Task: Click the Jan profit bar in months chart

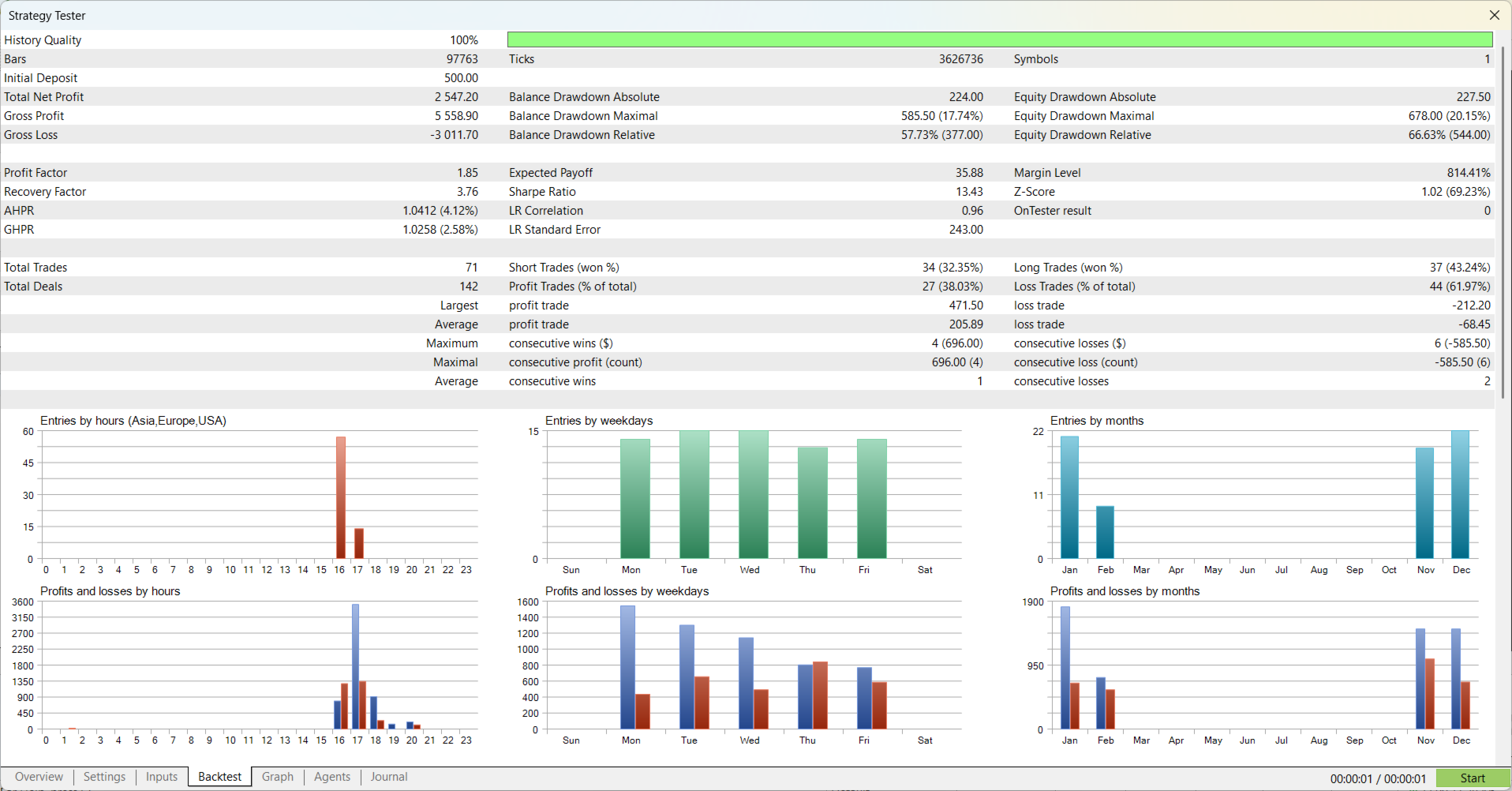Action: point(1065,667)
